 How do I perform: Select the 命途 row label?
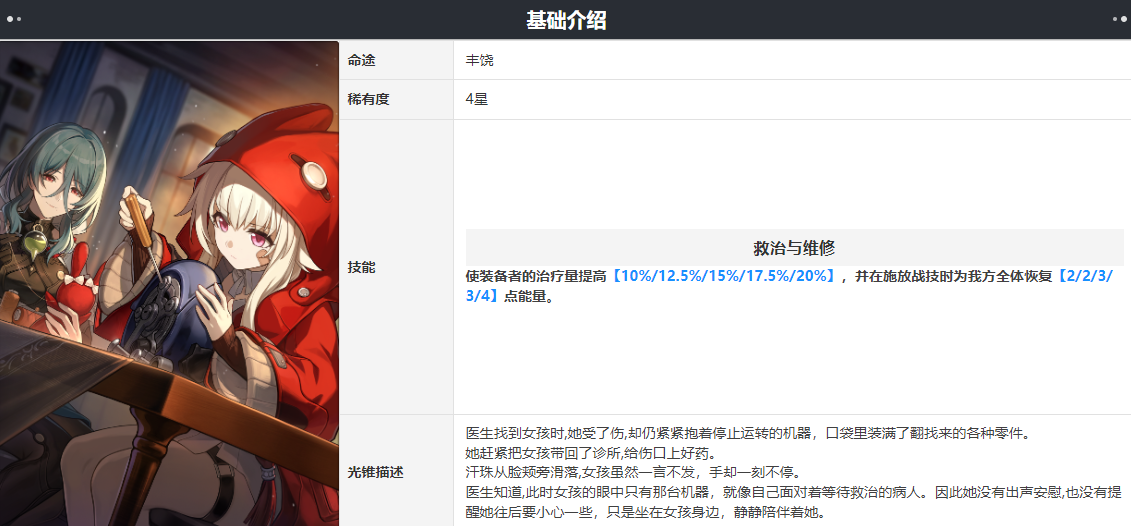361,61
